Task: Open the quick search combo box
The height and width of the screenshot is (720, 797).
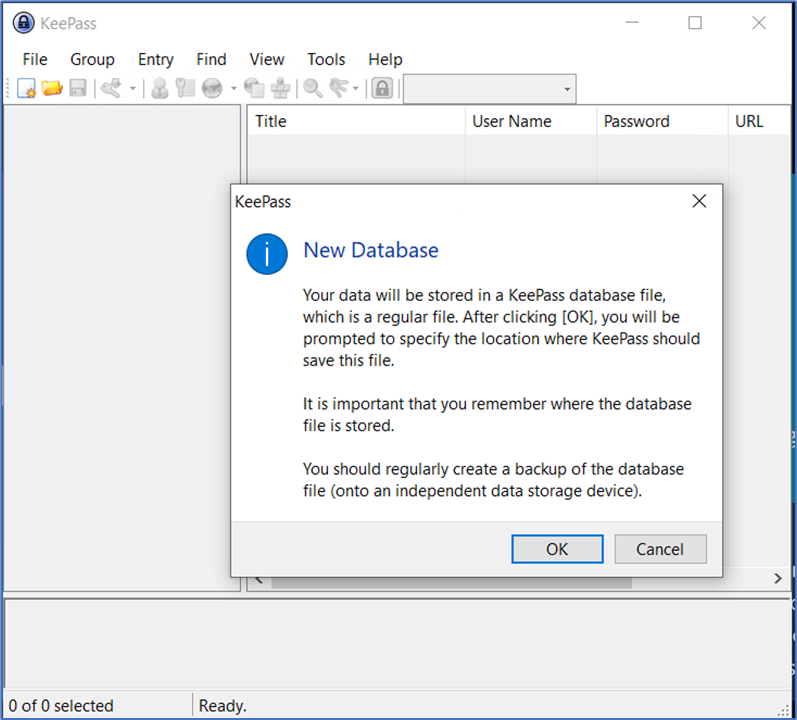Action: pyautogui.click(x=489, y=89)
